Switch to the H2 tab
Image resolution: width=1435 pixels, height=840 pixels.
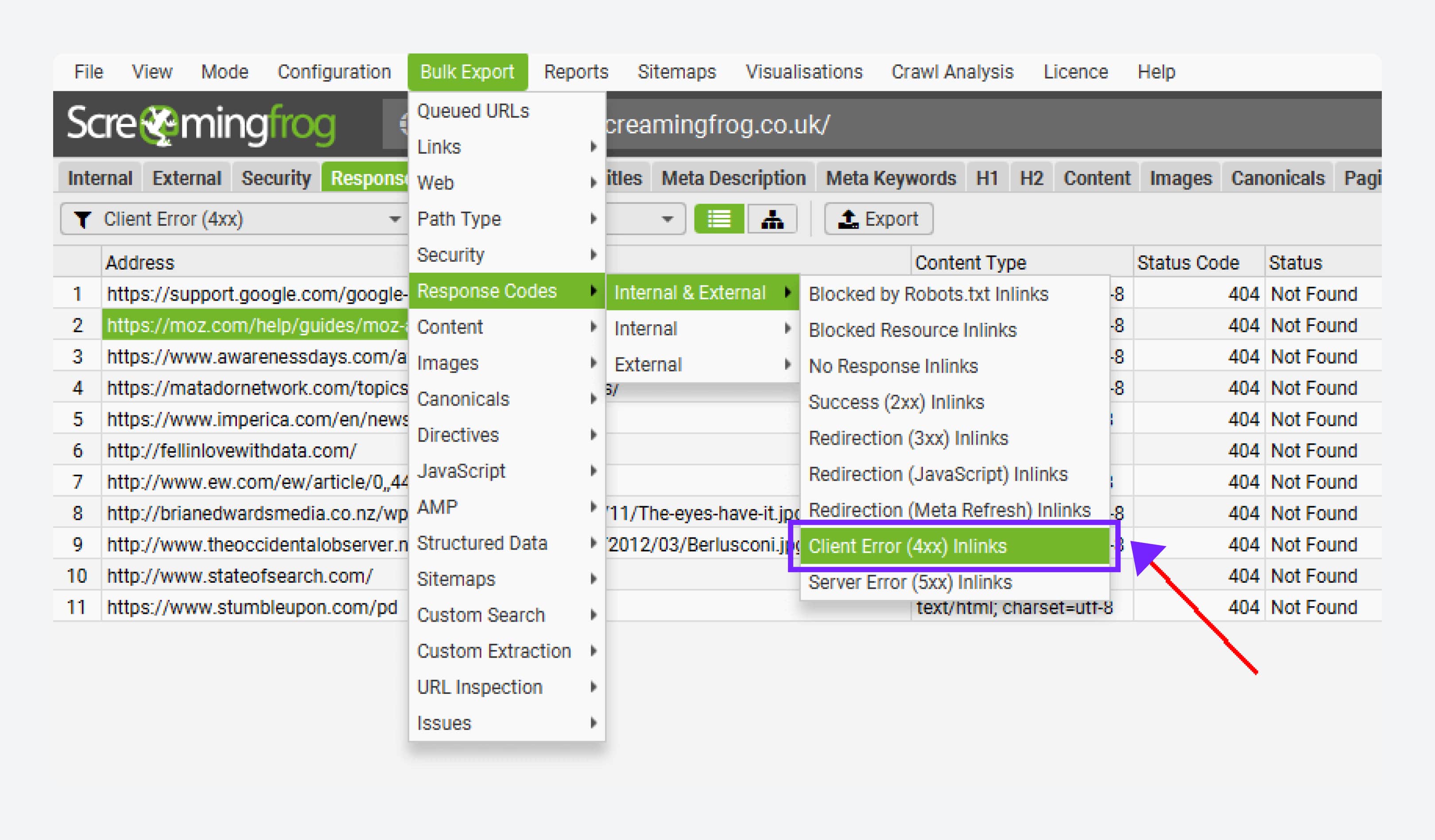[x=1031, y=178]
